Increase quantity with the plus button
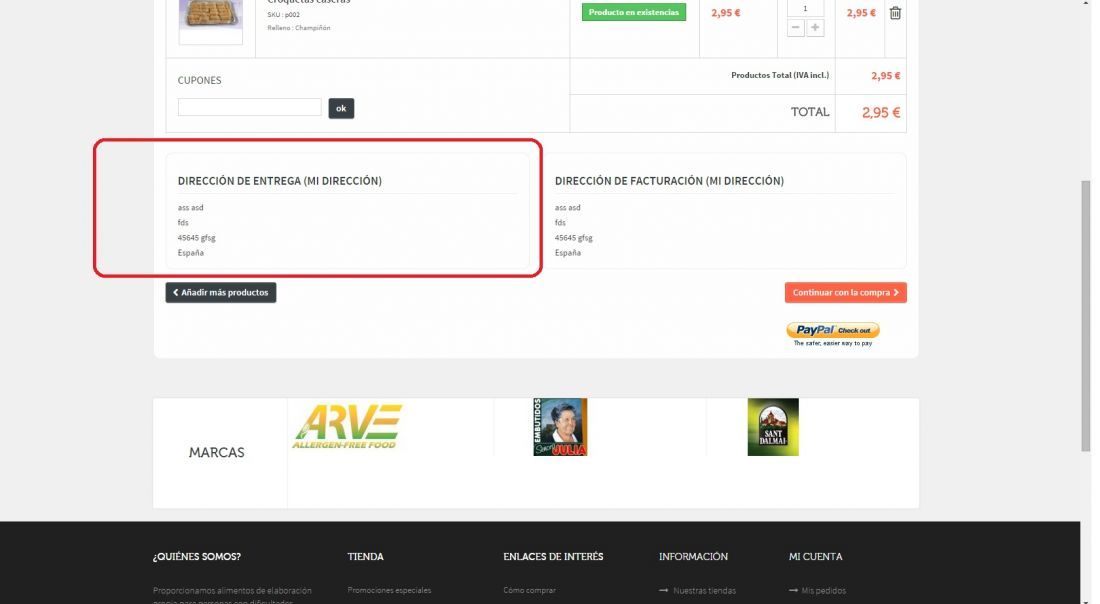 click(x=815, y=27)
